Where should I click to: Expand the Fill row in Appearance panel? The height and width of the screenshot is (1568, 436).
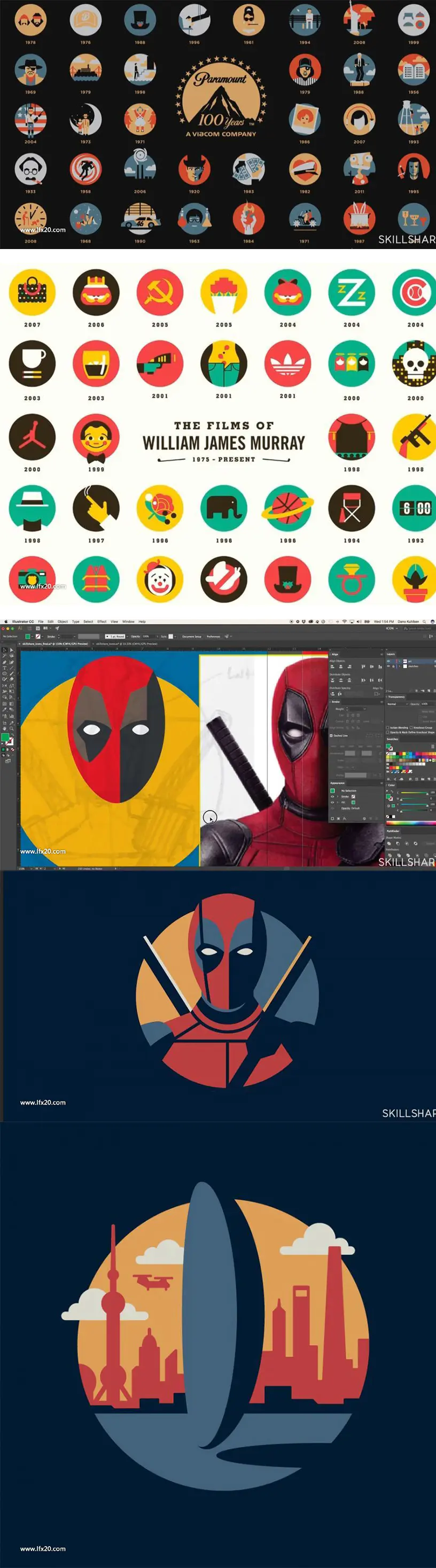pyautogui.click(x=338, y=803)
